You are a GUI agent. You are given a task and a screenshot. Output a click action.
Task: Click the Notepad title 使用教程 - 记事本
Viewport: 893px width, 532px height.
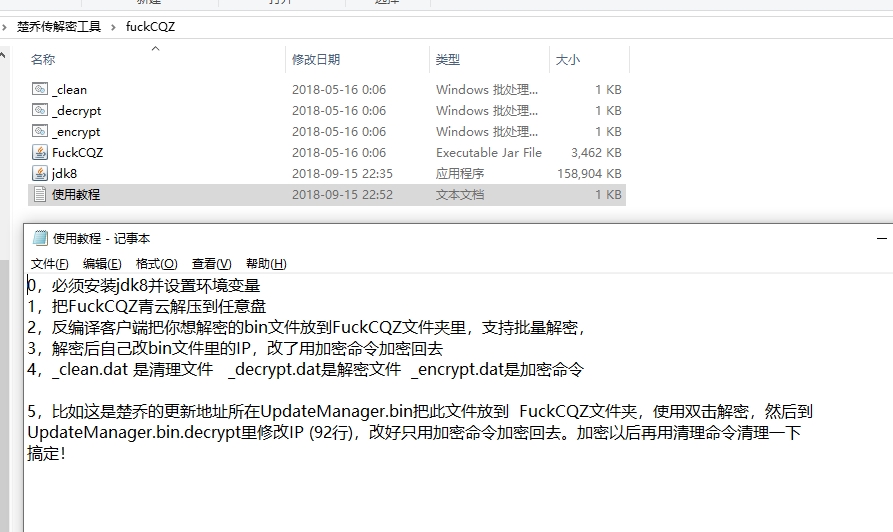[101, 239]
